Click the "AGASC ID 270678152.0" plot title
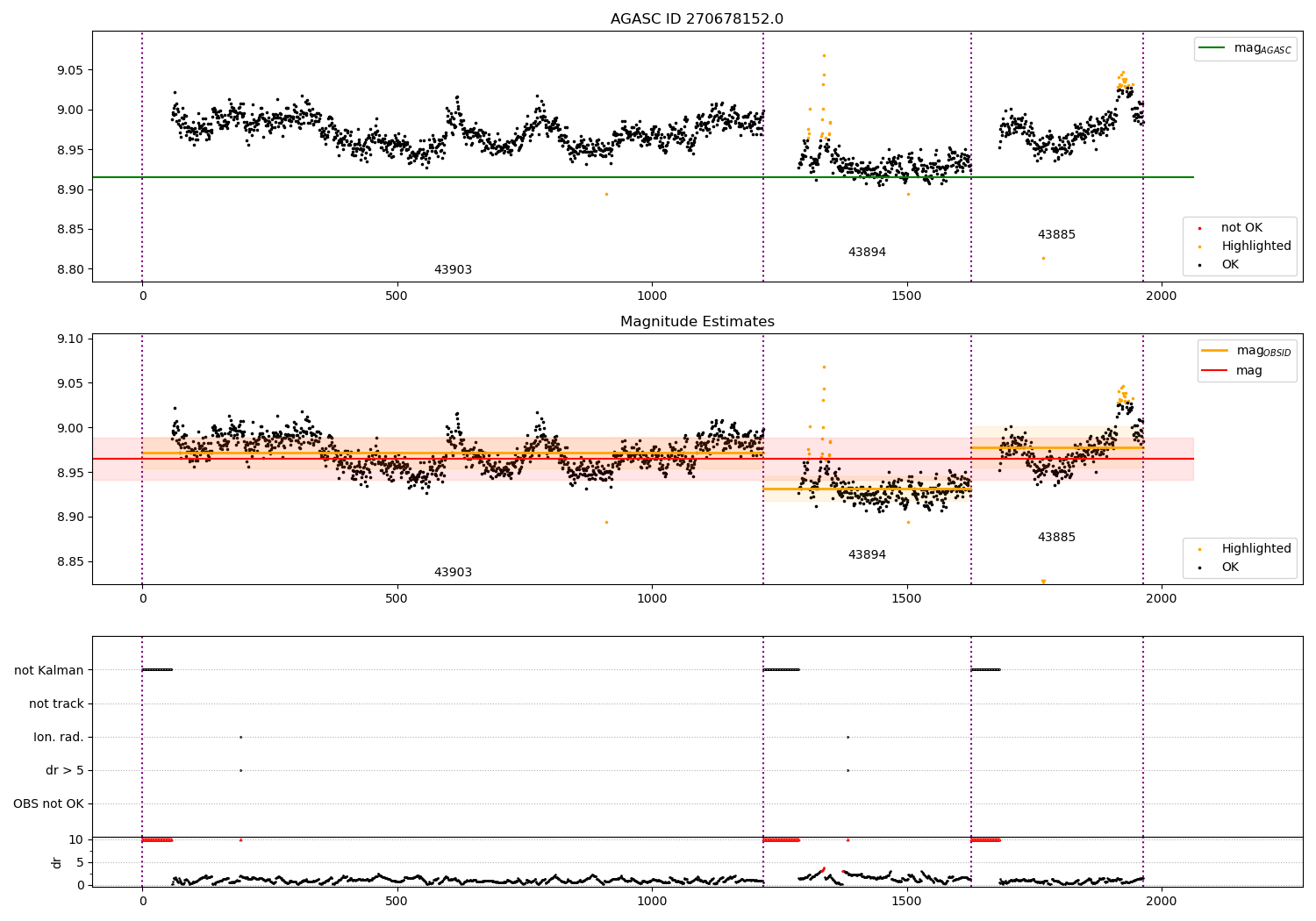Screen dimensions: 1316x921 (x=697, y=19)
